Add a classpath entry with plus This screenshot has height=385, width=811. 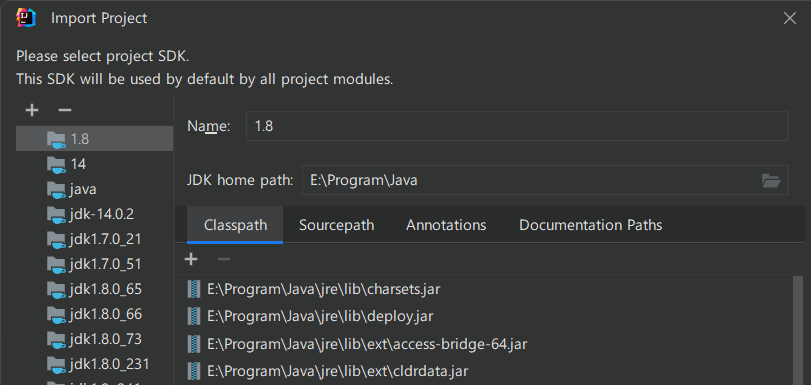pyautogui.click(x=191, y=259)
